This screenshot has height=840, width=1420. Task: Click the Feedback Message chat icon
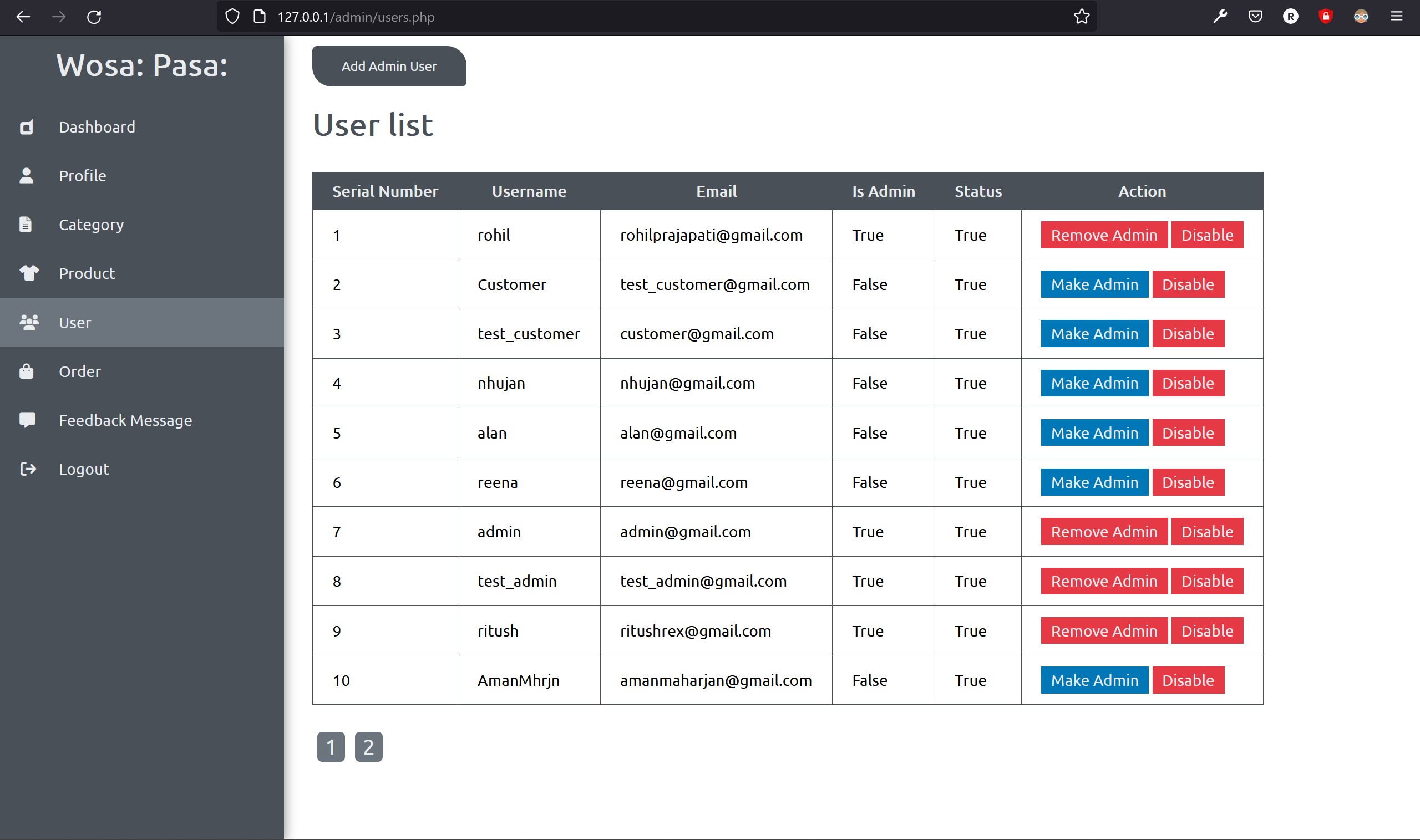pos(27,420)
